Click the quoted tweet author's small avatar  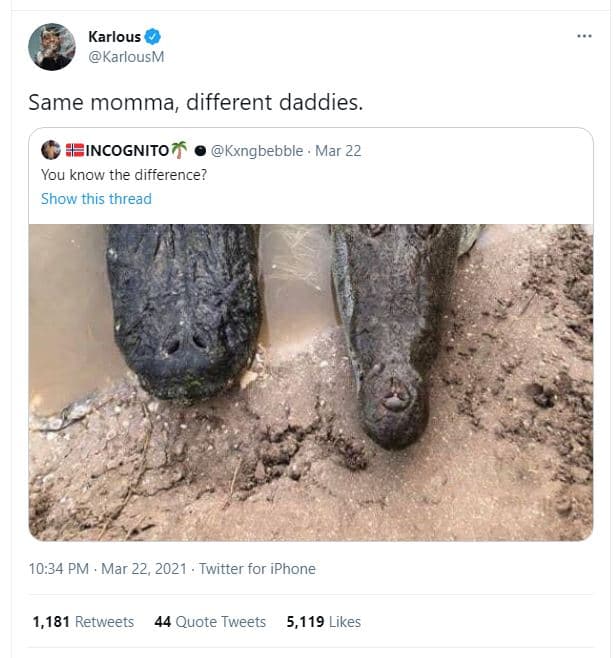tap(51, 150)
